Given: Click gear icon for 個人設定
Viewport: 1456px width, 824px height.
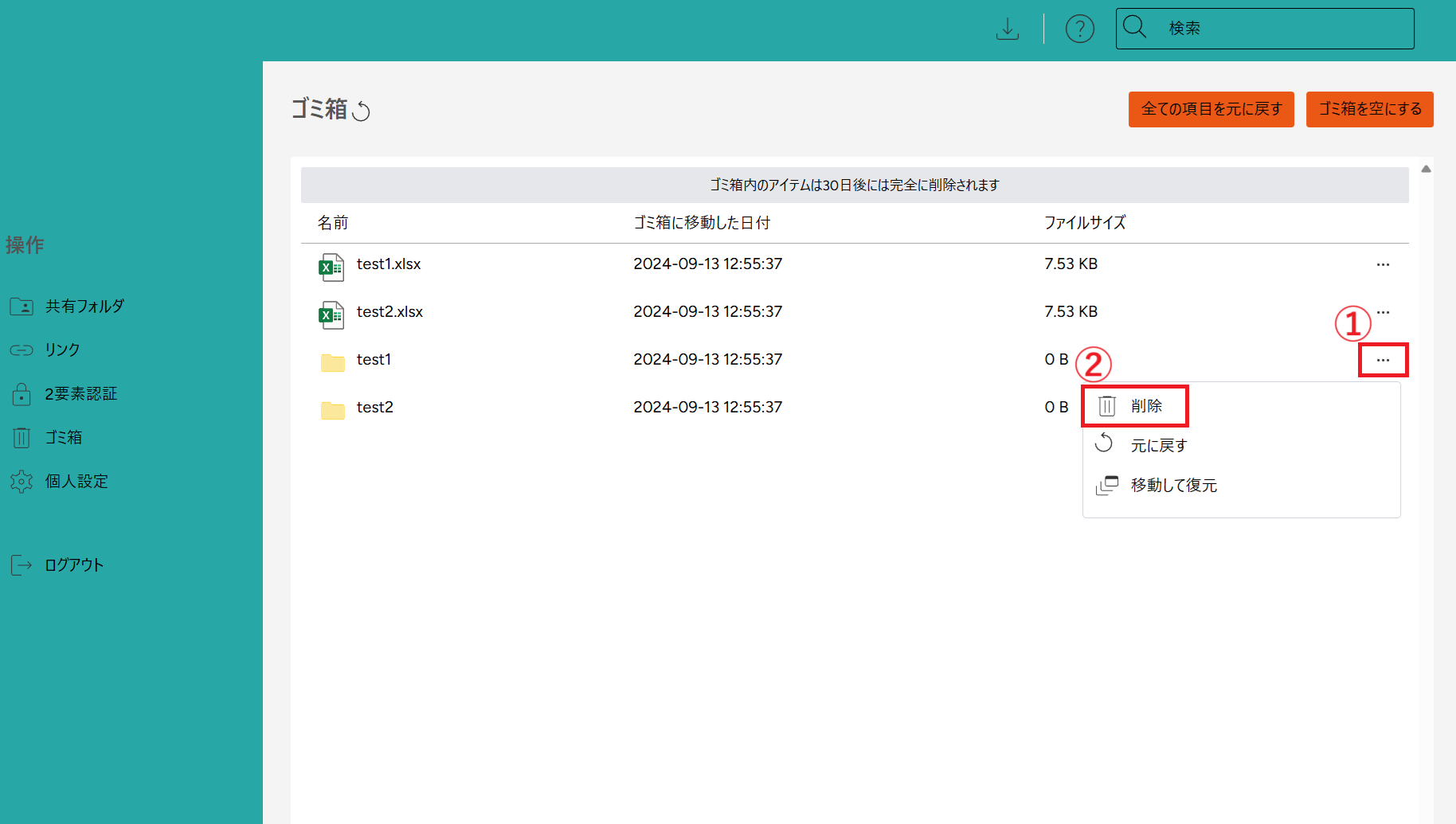Looking at the screenshot, I should pyautogui.click(x=22, y=482).
